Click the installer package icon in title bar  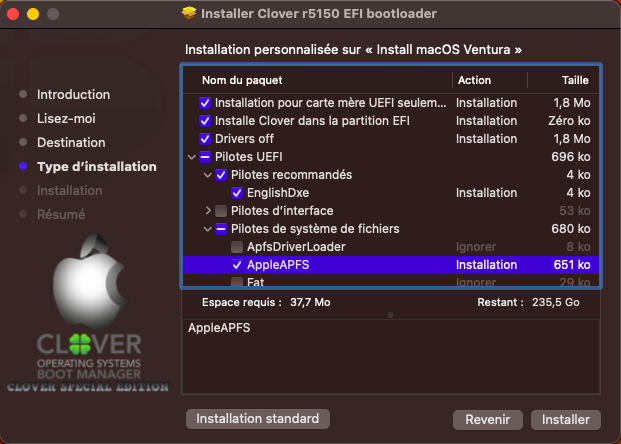pos(189,13)
